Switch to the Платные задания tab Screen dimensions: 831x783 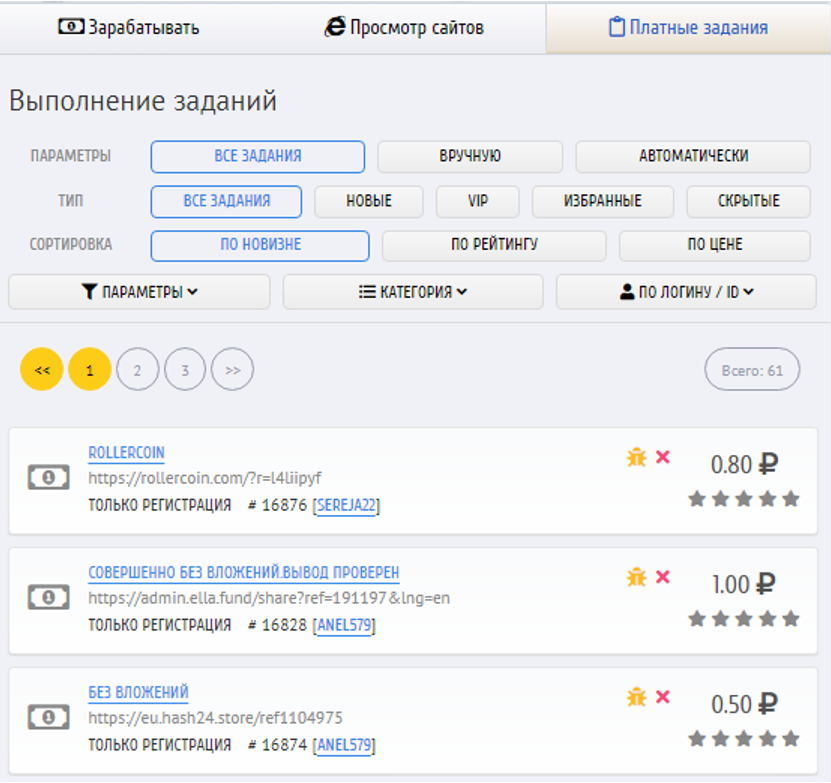[688, 28]
